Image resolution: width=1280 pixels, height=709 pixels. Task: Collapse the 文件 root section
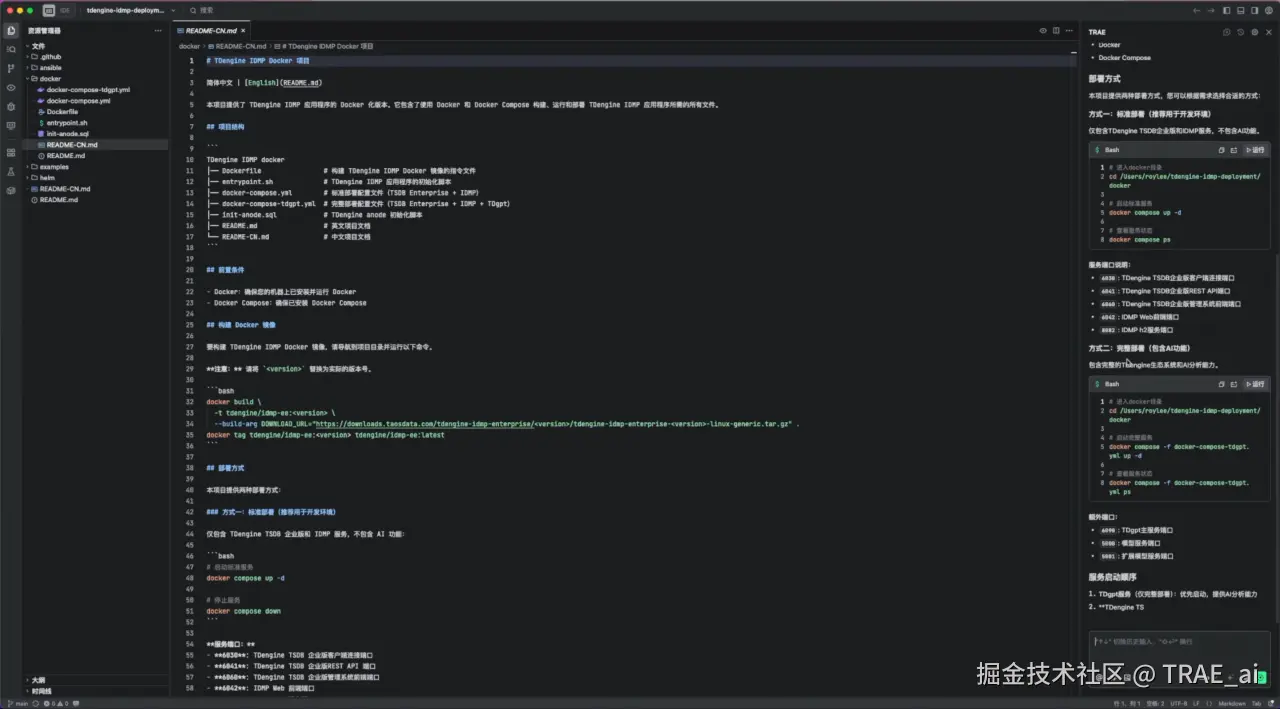coord(38,46)
